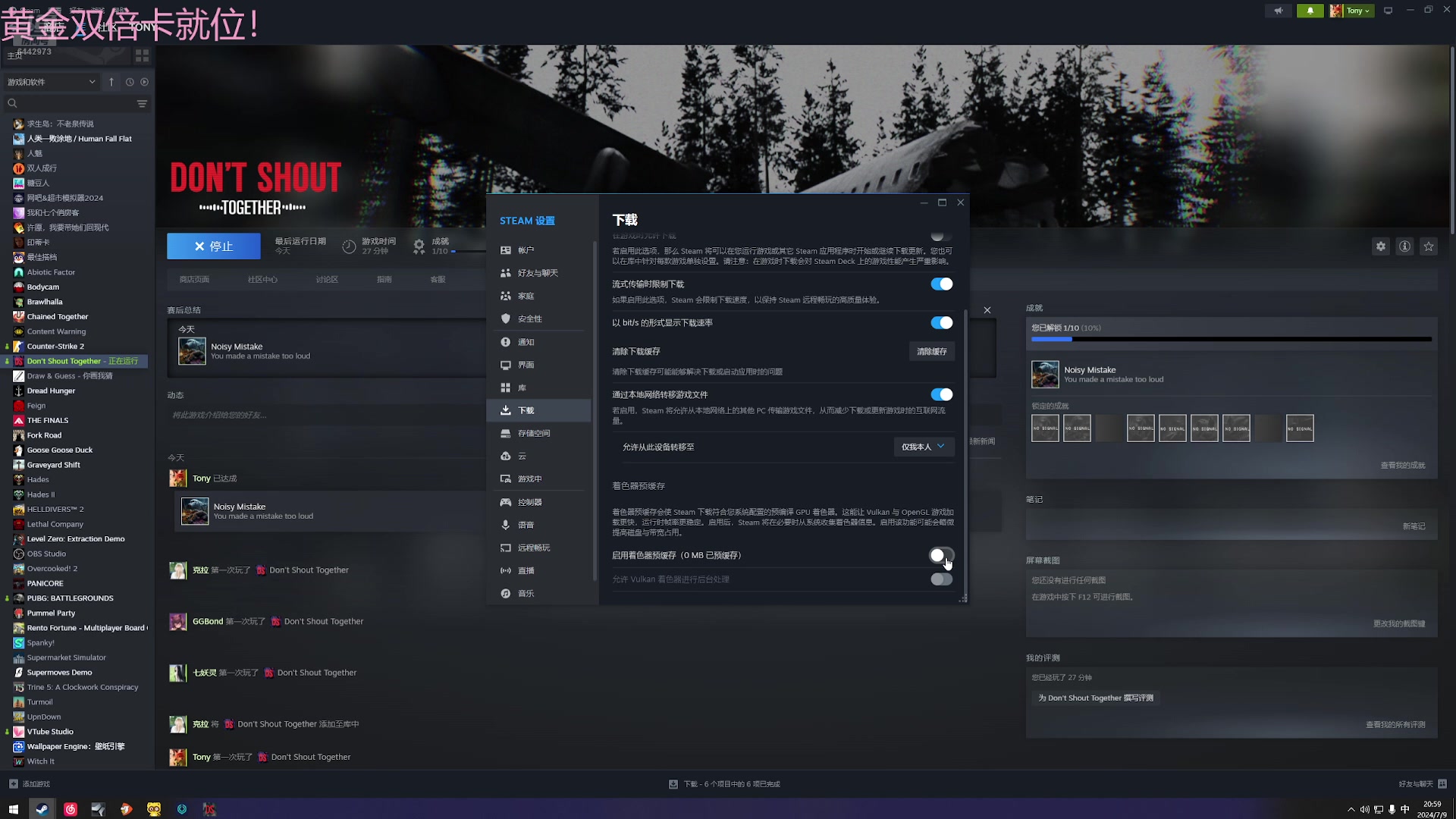The image size is (1456, 819).
Task: Click the 游戏中 in-game overlay icon
Action: pyautogui.click(x=506, y=479)
